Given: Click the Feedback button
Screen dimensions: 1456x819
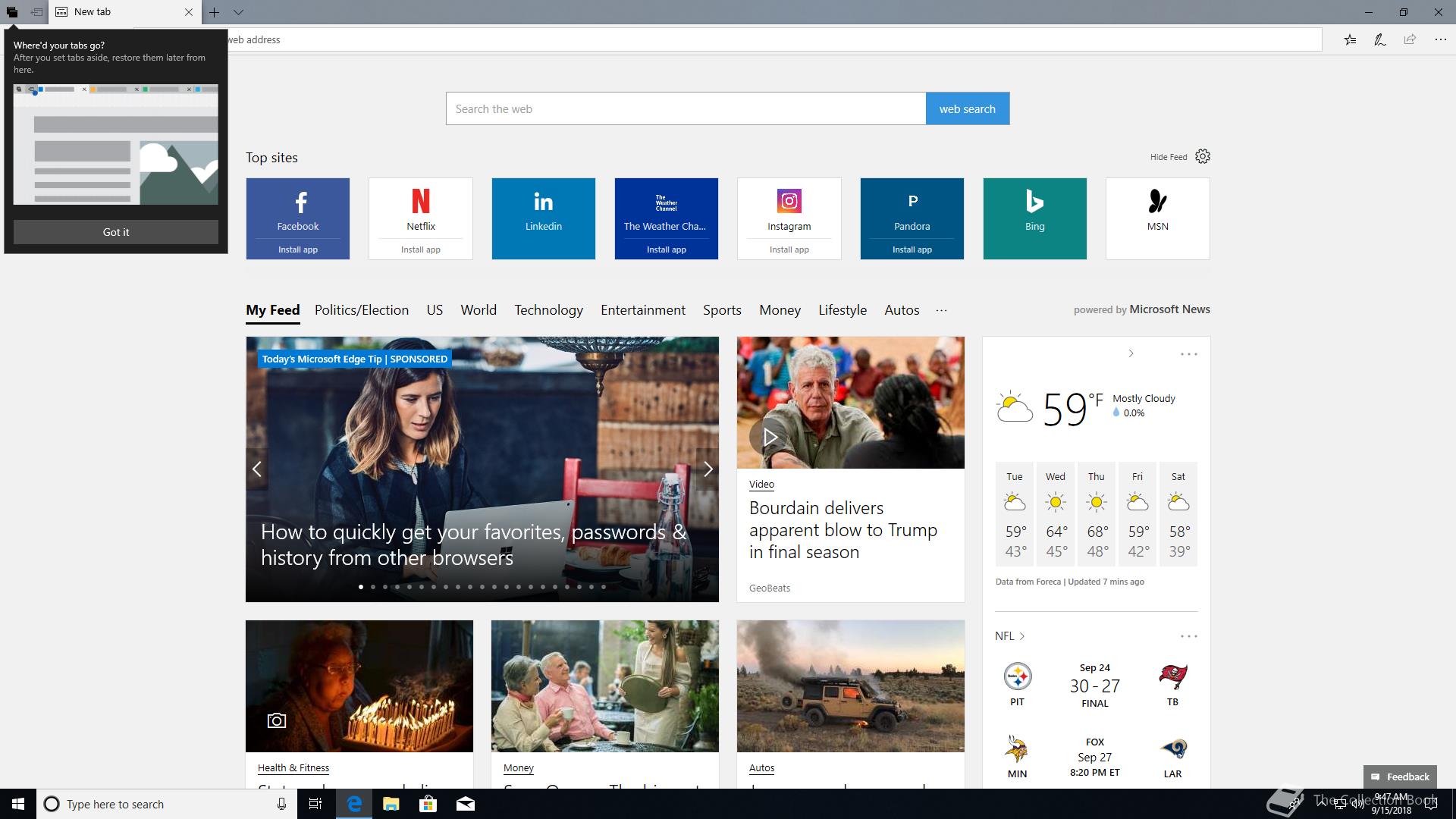Looking at the screenshot, I should [x=1400, y=777].
